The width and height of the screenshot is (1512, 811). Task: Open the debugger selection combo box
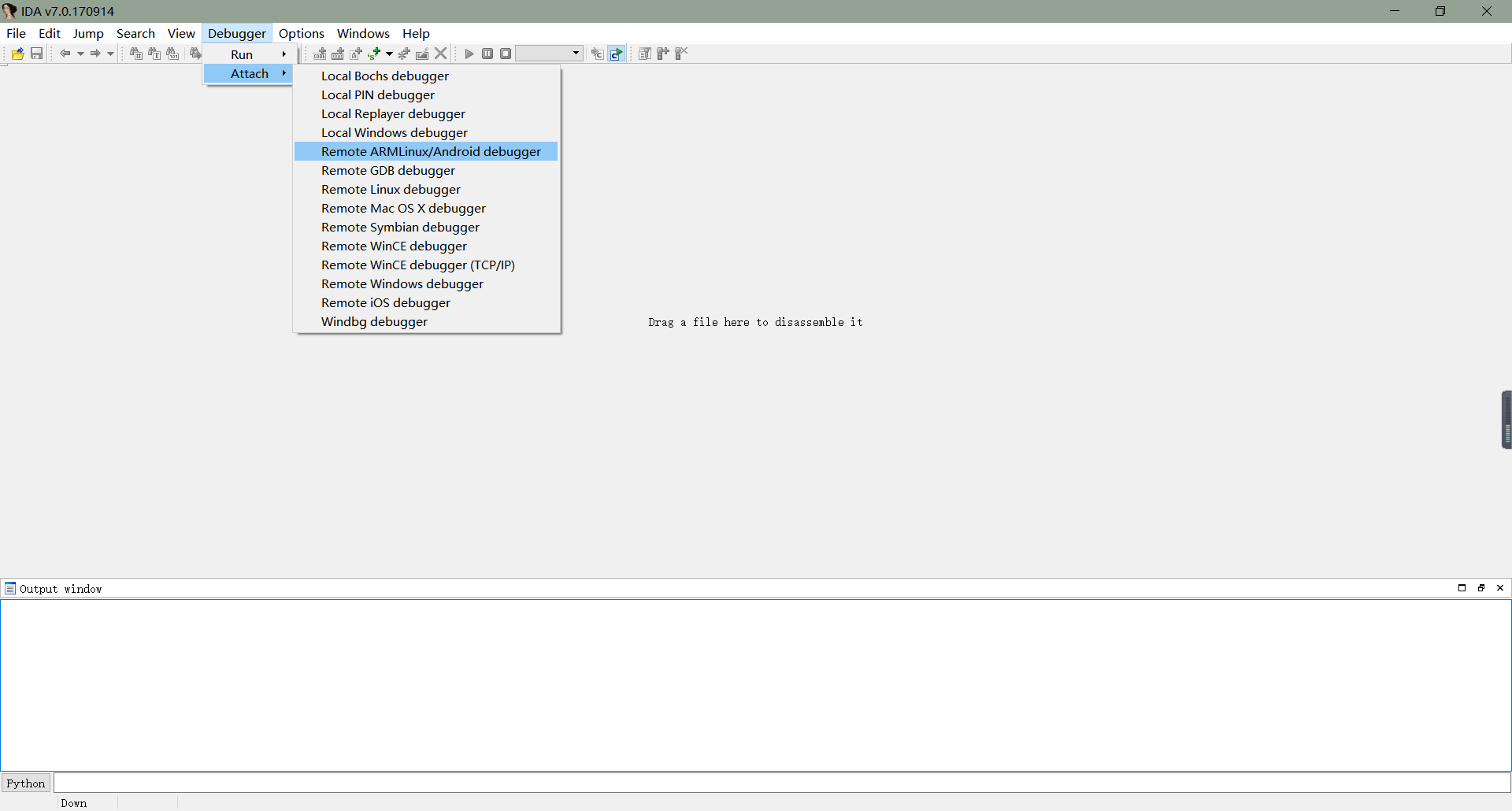pyautogui.click(x=549, y=54)
